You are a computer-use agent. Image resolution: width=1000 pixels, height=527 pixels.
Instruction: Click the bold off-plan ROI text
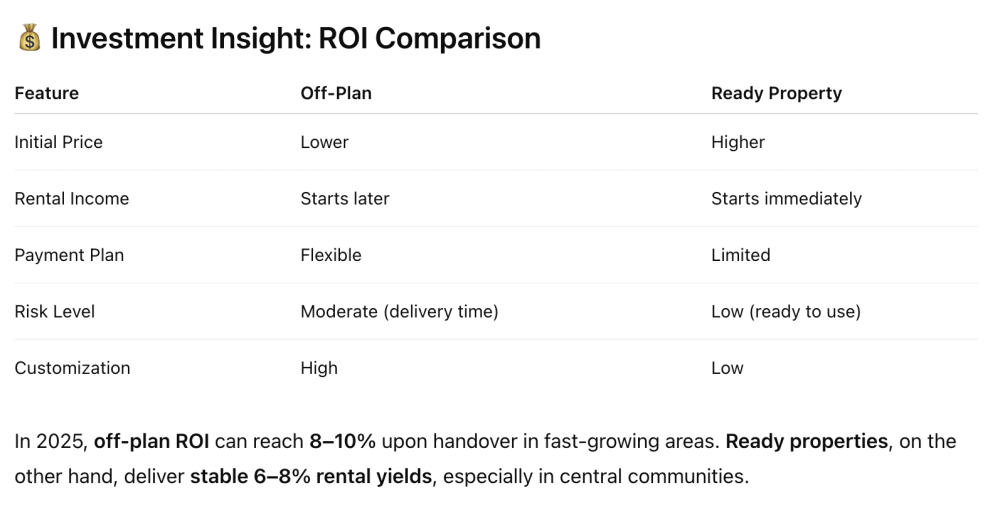pyautogui.click(x=152, y=442)
